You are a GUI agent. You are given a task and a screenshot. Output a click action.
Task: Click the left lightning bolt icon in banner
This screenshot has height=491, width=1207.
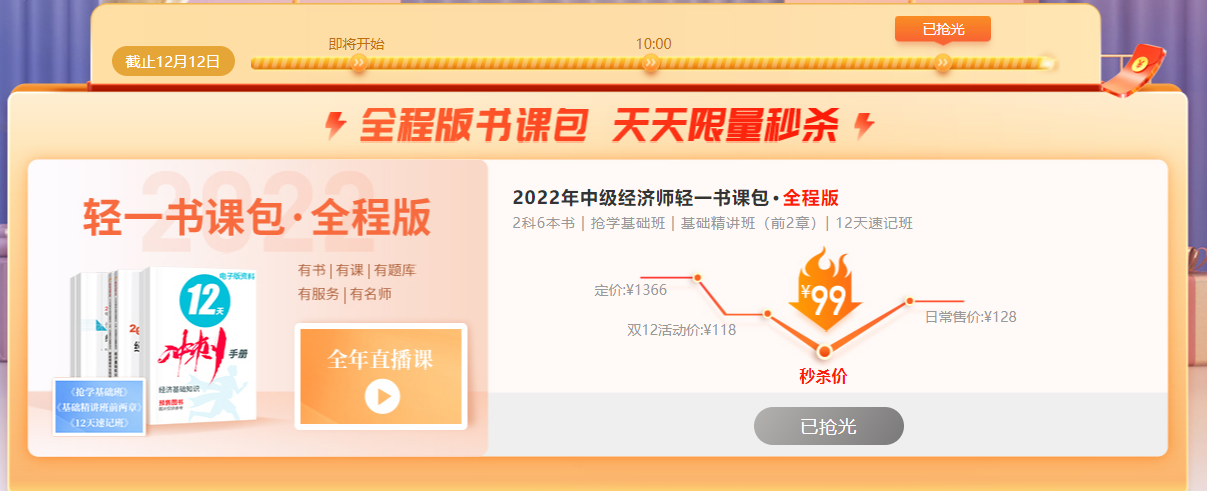tap(338, 125)
